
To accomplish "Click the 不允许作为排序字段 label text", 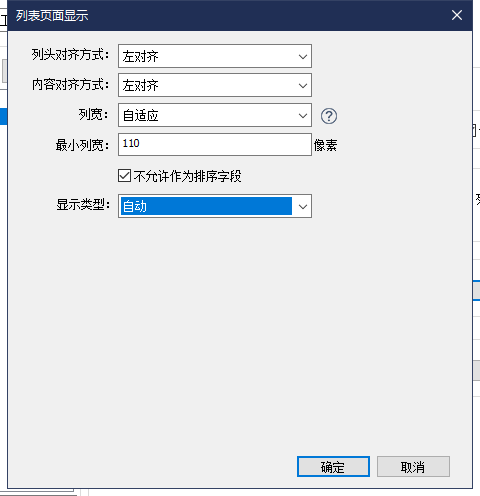I will tap(188, 176).
